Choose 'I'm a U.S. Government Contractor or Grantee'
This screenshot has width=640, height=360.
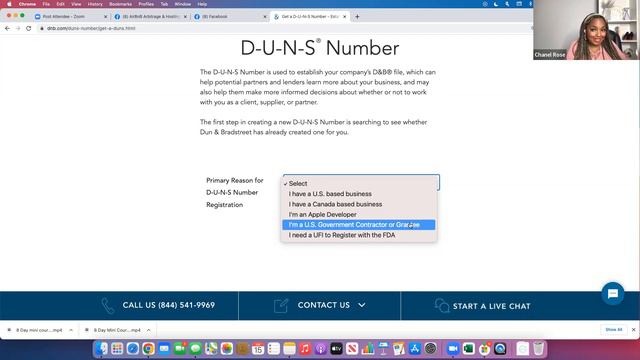[359, 225]
